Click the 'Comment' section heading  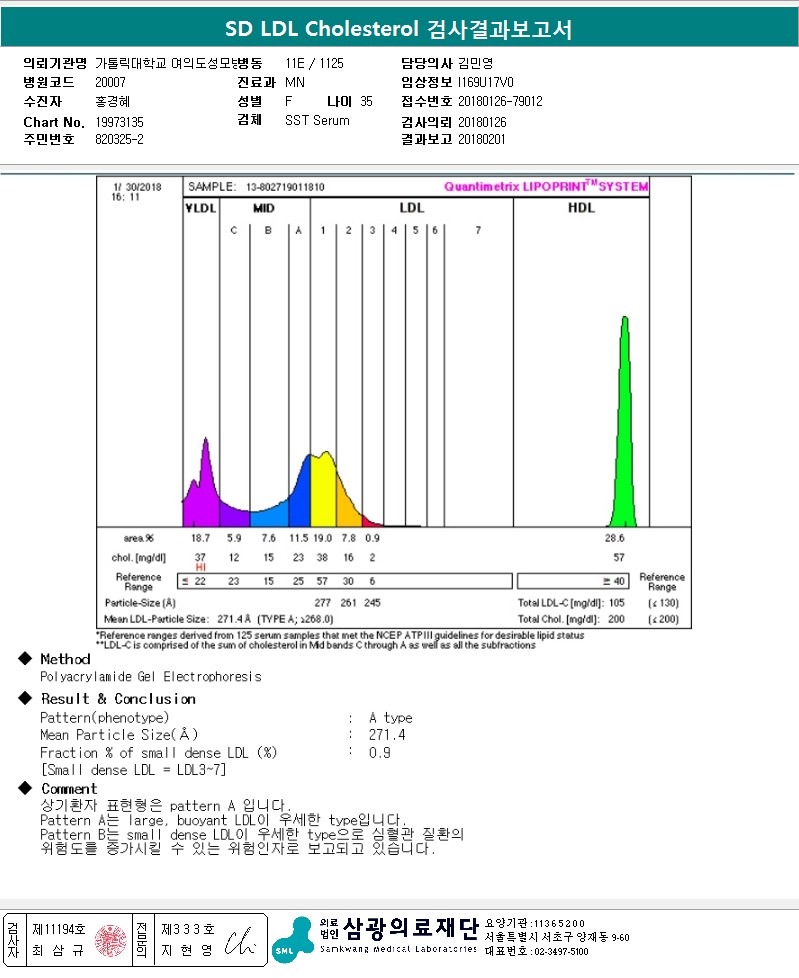[69, 788]
